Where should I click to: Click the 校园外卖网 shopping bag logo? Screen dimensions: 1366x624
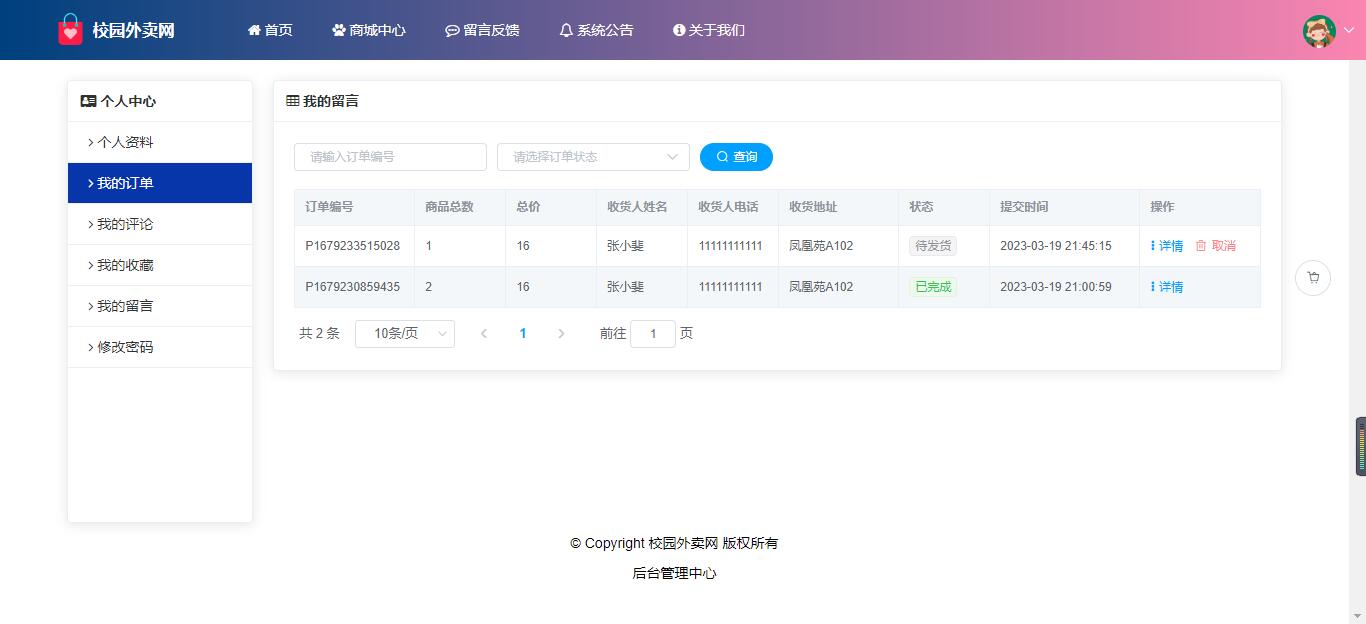pos(70,30)
